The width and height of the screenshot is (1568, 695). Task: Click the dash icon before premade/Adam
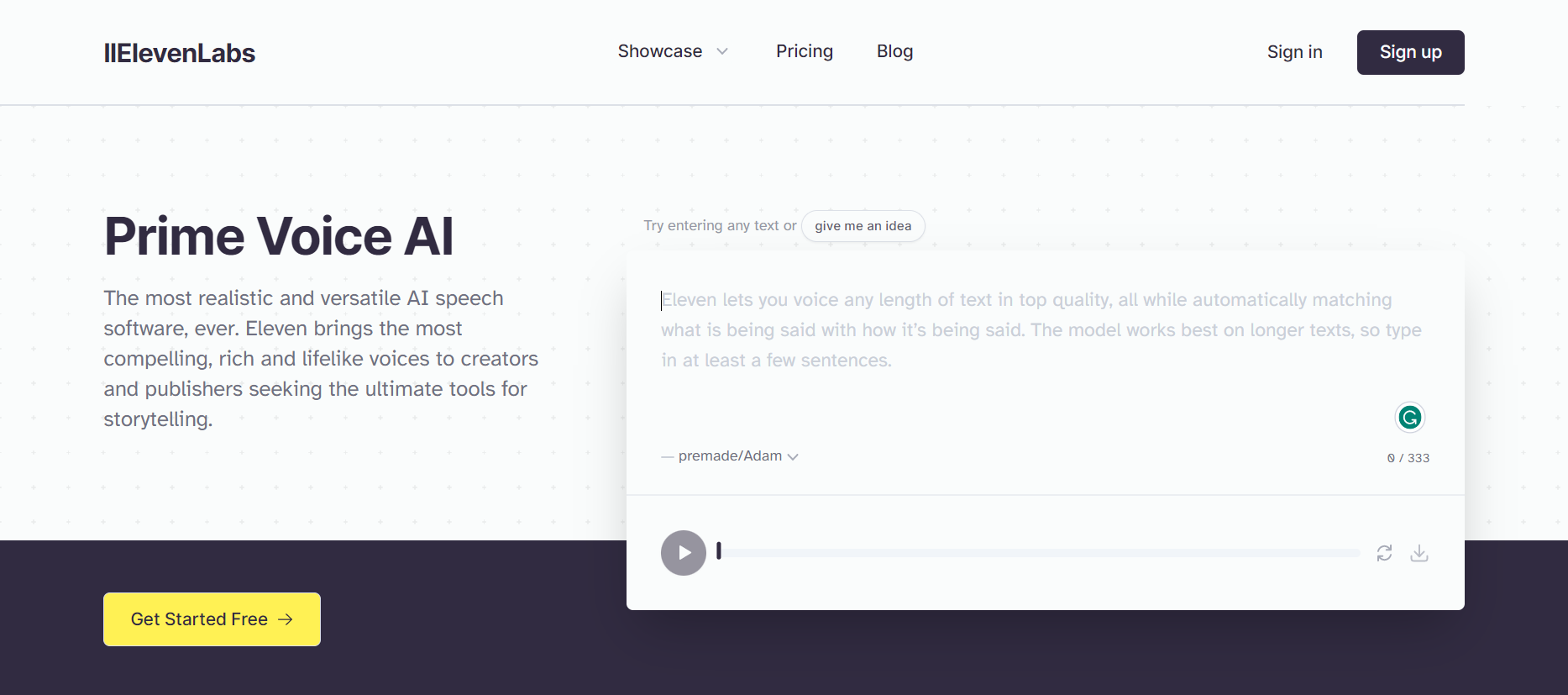666,455
